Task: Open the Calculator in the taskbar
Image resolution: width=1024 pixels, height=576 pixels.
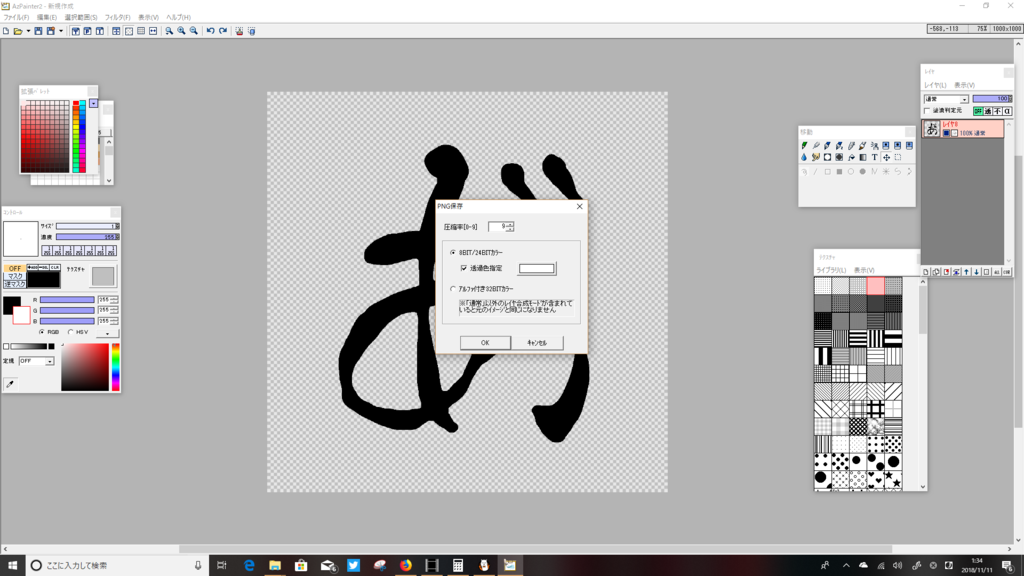Action: tap(458, 565)
